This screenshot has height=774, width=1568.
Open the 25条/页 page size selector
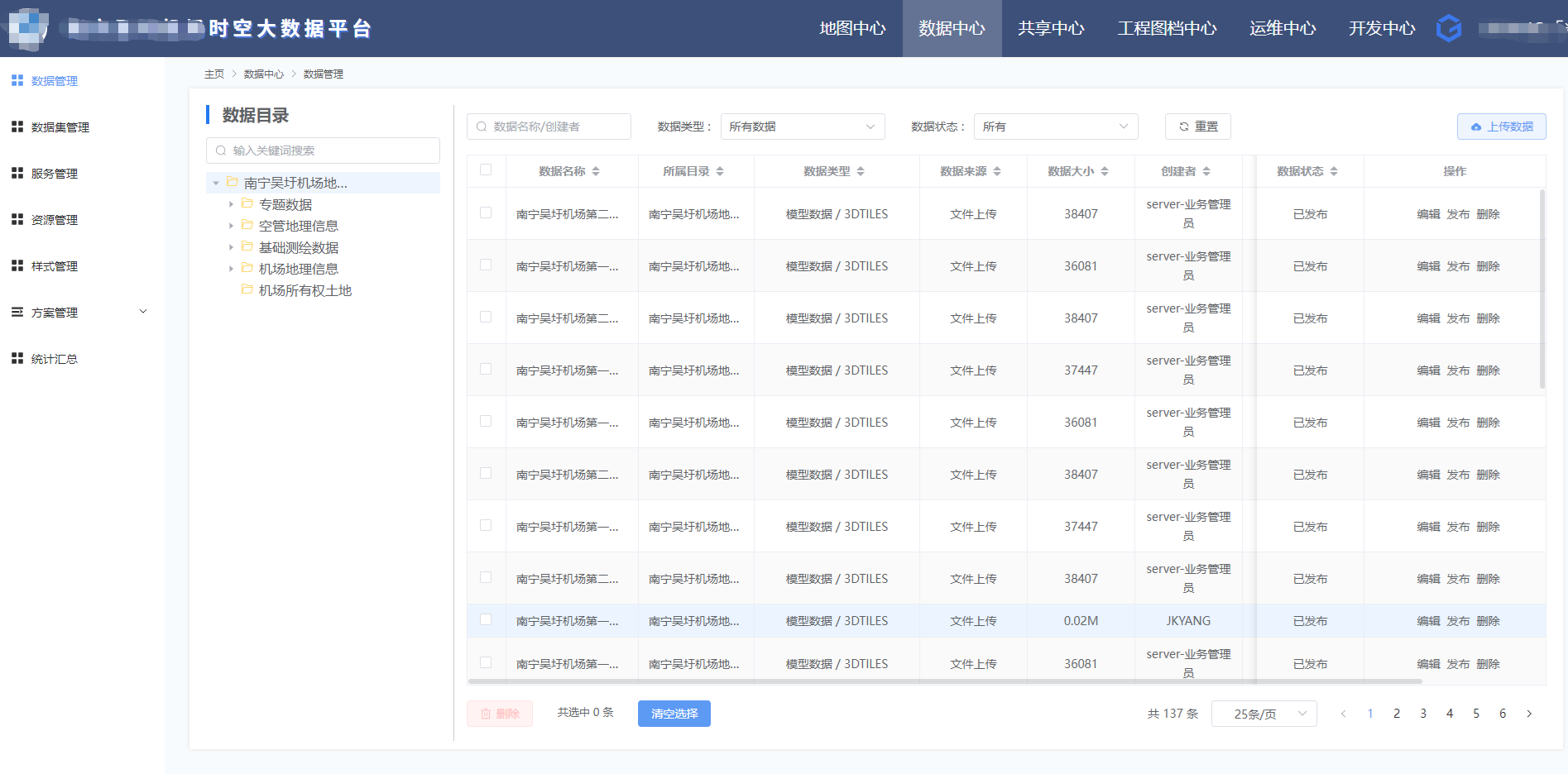(1264, 713)
